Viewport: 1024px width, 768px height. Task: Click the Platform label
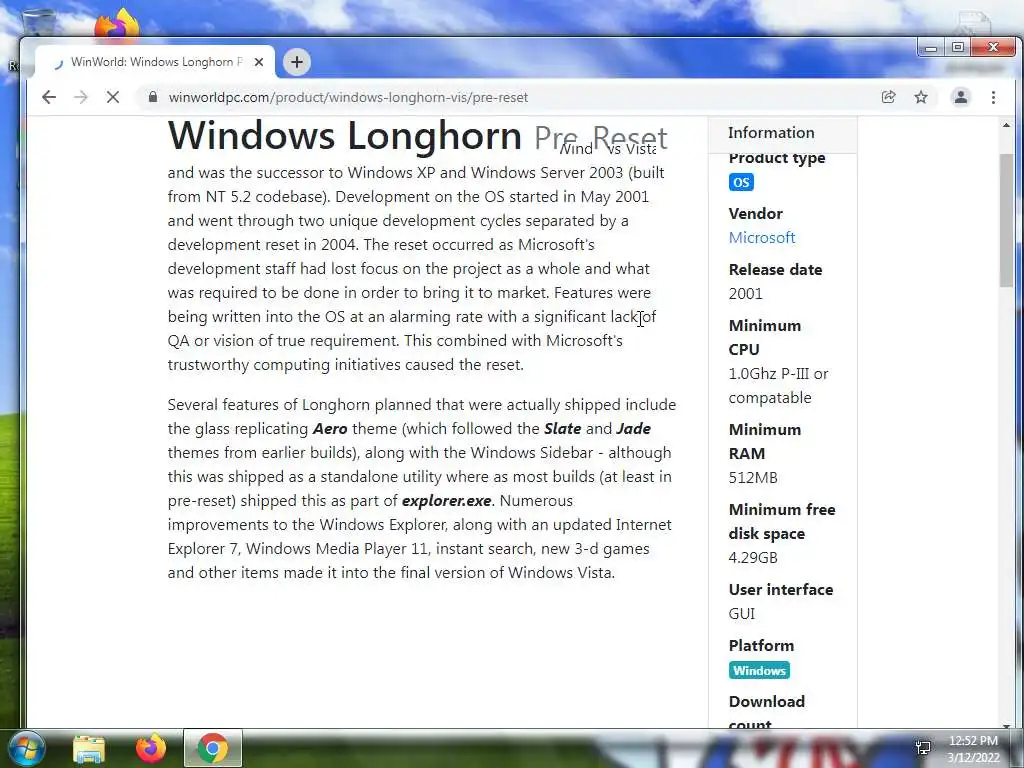[x=761, y=646]
